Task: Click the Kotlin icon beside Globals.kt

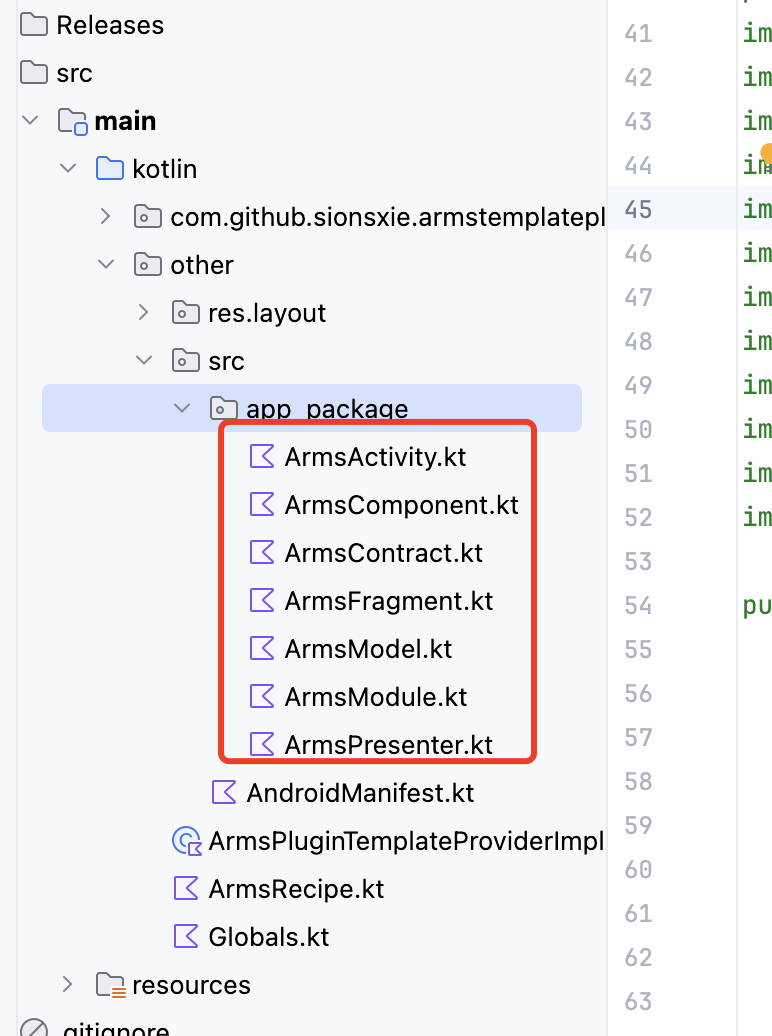Action: point(186,937)
